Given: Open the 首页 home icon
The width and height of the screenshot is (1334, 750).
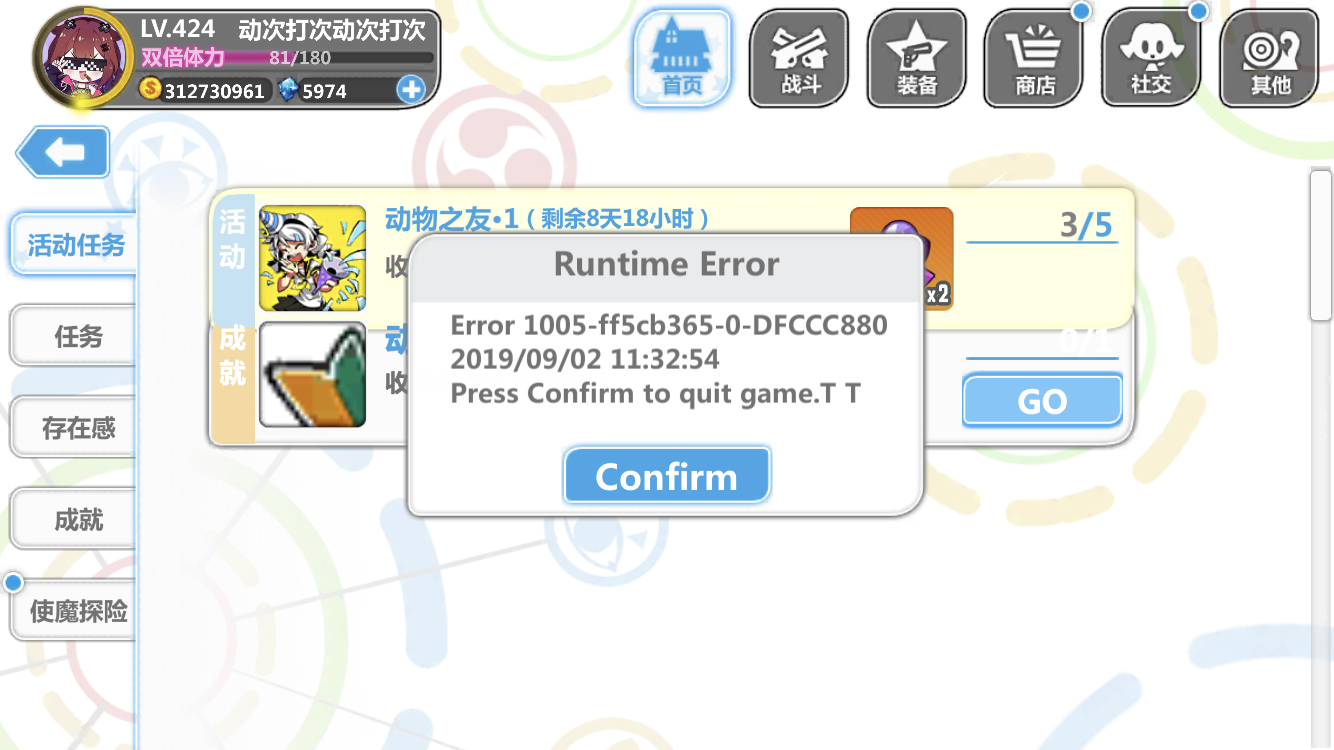Looking at the screenshot, I should click(683, 58).
